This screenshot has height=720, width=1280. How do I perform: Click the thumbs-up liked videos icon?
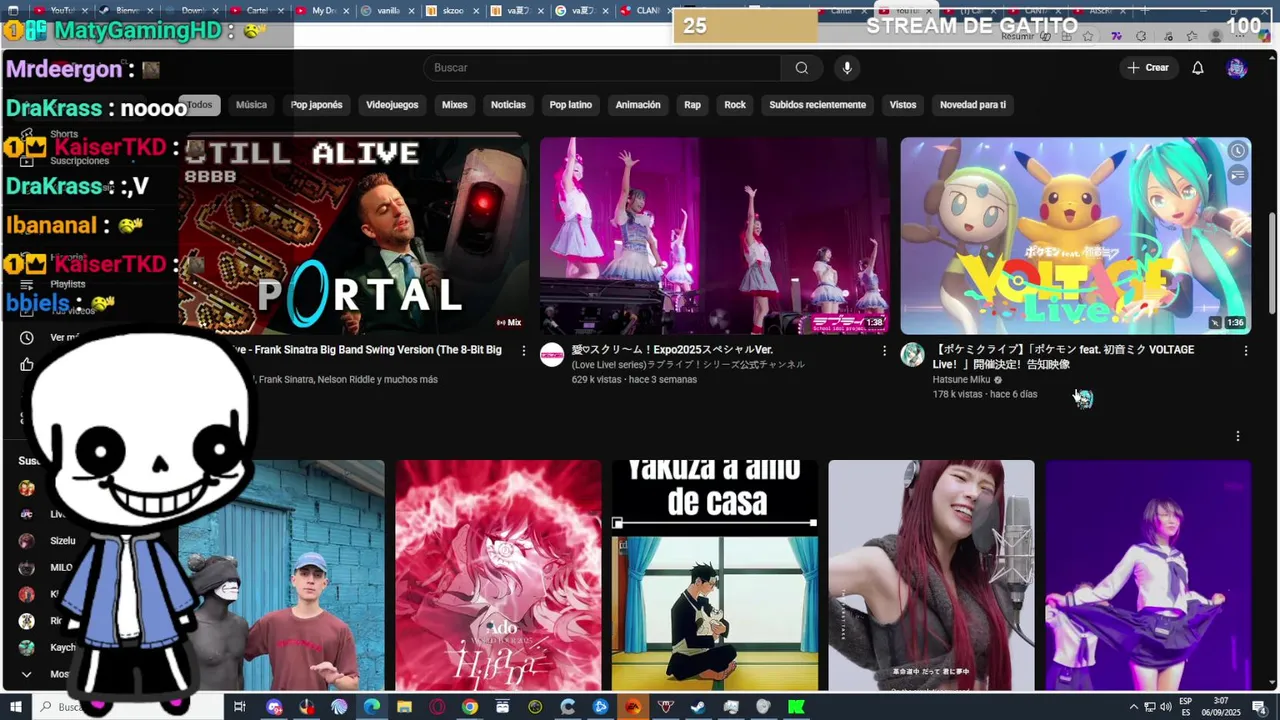tap(27, 365)
